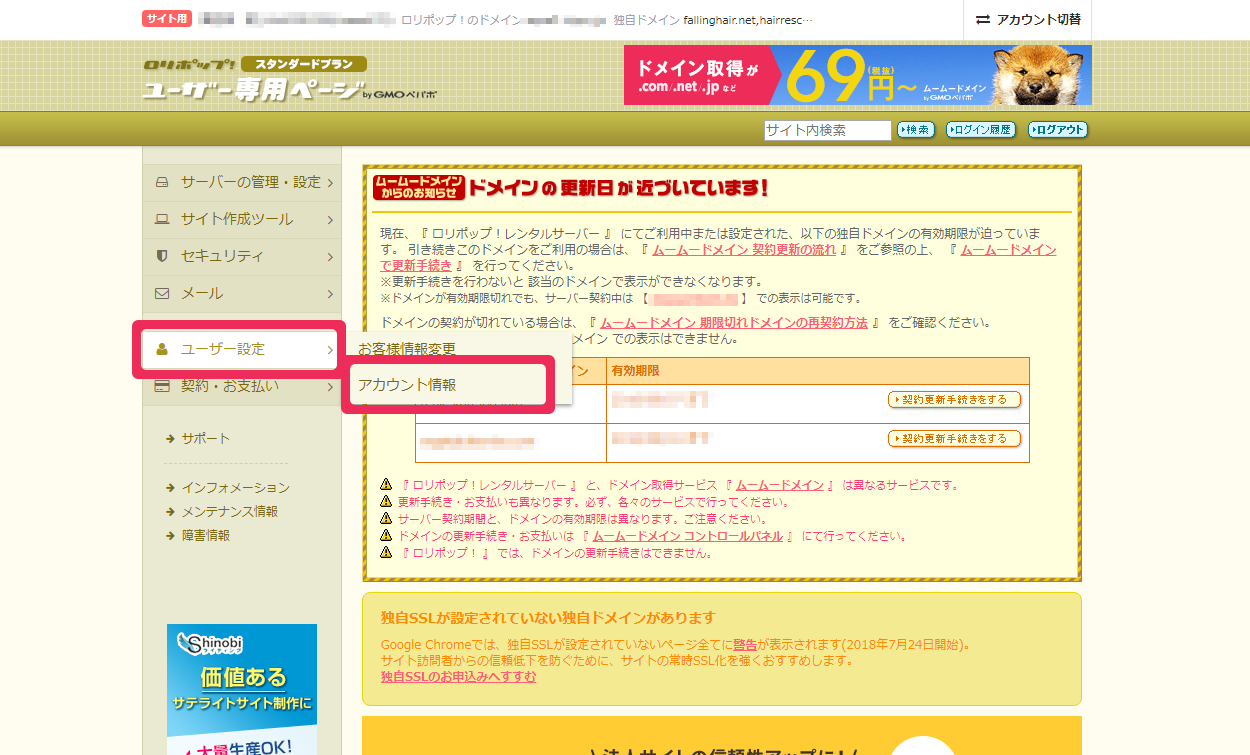
Task: Click the ムームードメイン 69円 banner ad
Action: click(x=857, y=75)
